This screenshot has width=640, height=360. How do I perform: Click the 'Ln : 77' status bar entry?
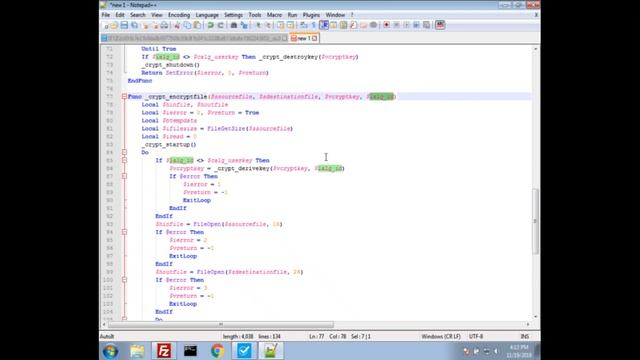(x=316, y=336)
